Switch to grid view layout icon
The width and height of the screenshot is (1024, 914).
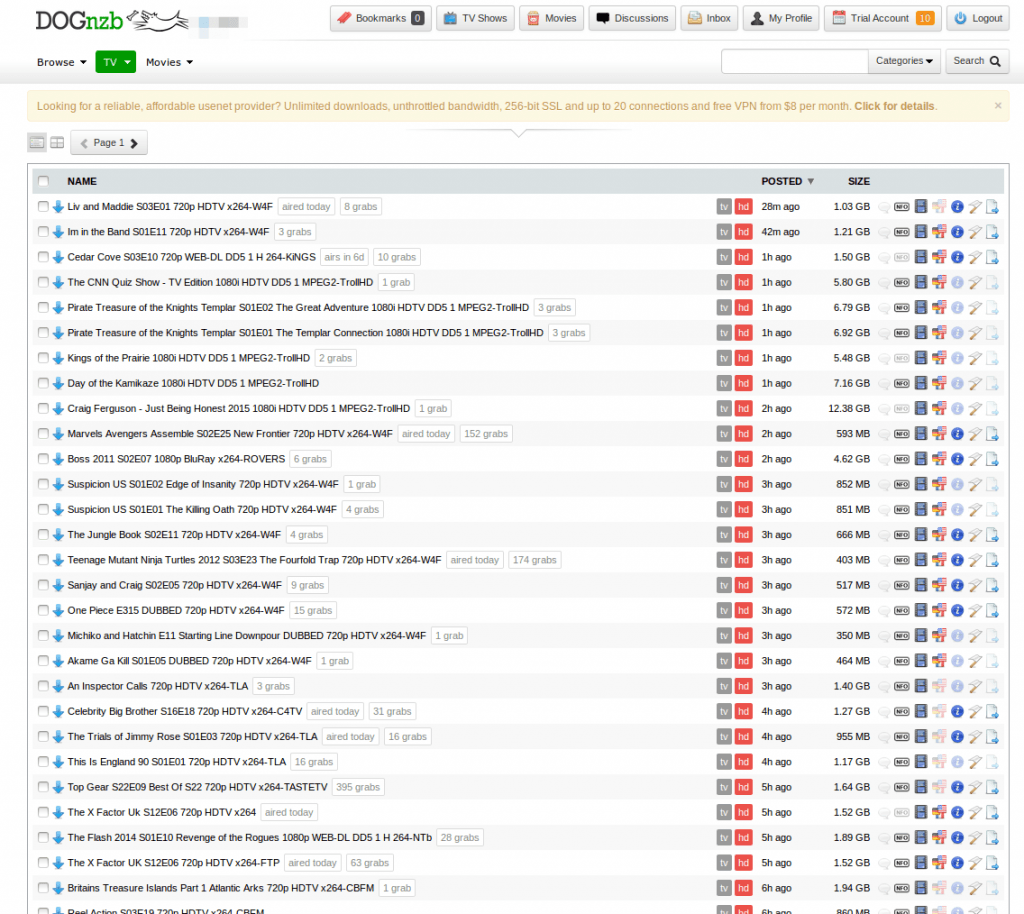[x=57, y=142]
